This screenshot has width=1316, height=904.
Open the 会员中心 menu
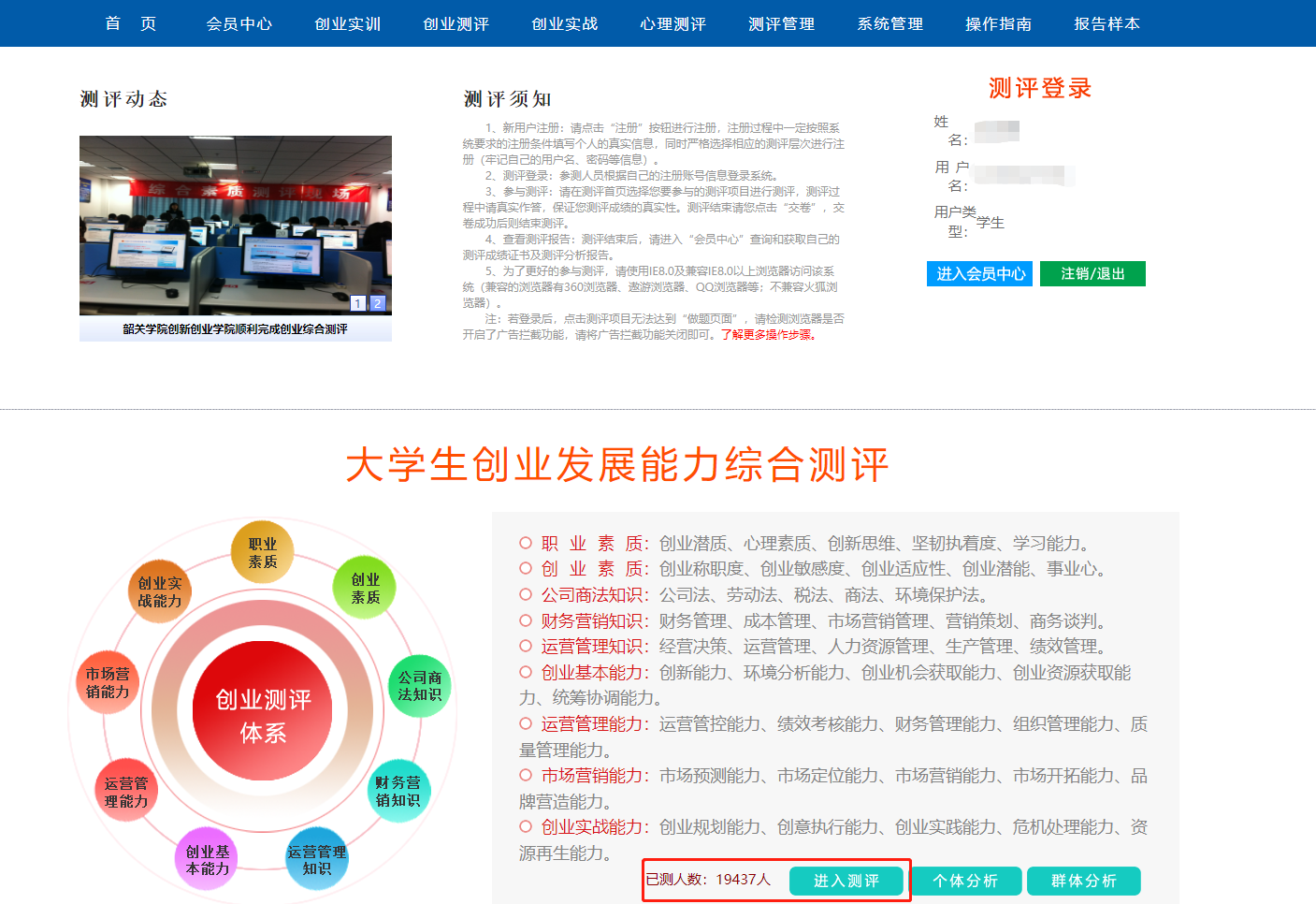[239, 23]
